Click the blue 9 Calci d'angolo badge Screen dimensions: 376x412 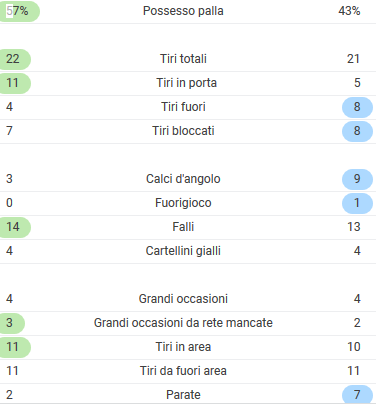click(357, 179)
